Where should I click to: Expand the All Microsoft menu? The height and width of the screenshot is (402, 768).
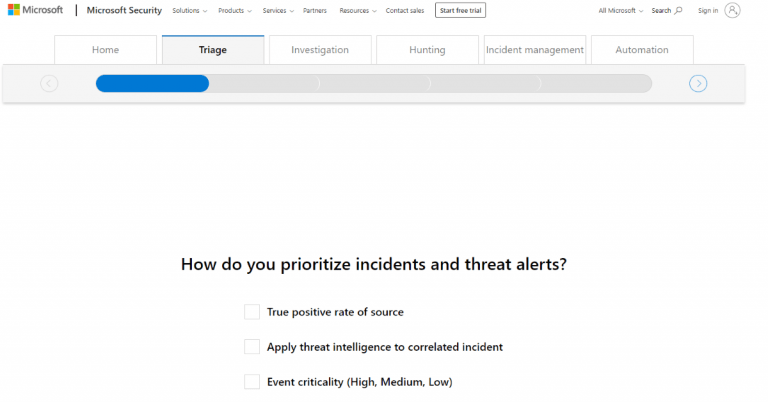pyautogui.click(x=619, y=11)
